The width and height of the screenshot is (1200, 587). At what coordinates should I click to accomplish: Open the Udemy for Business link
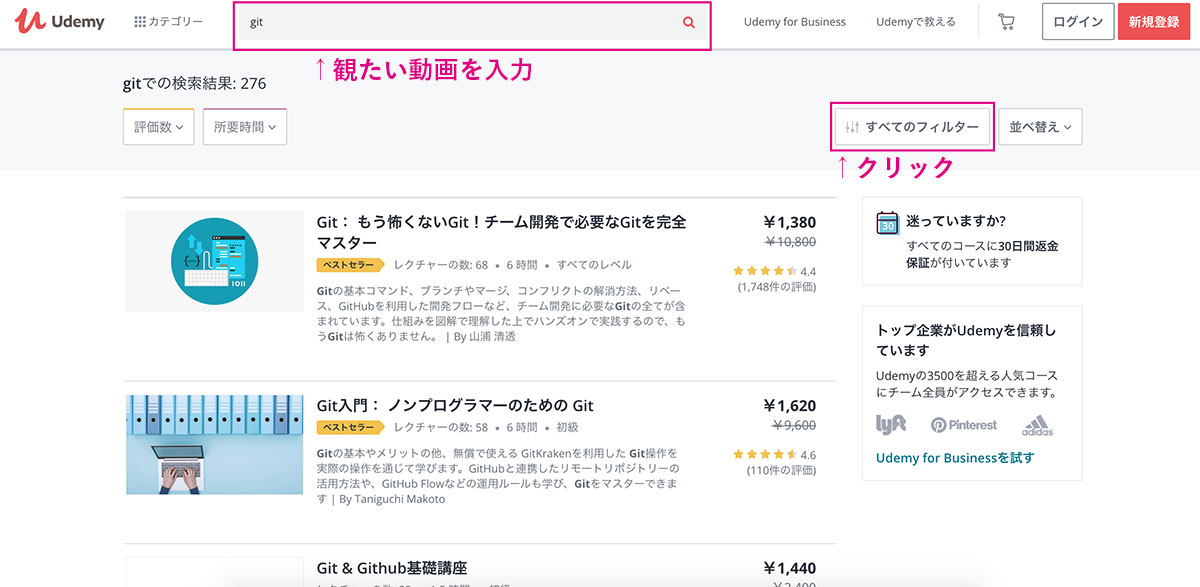795,22
